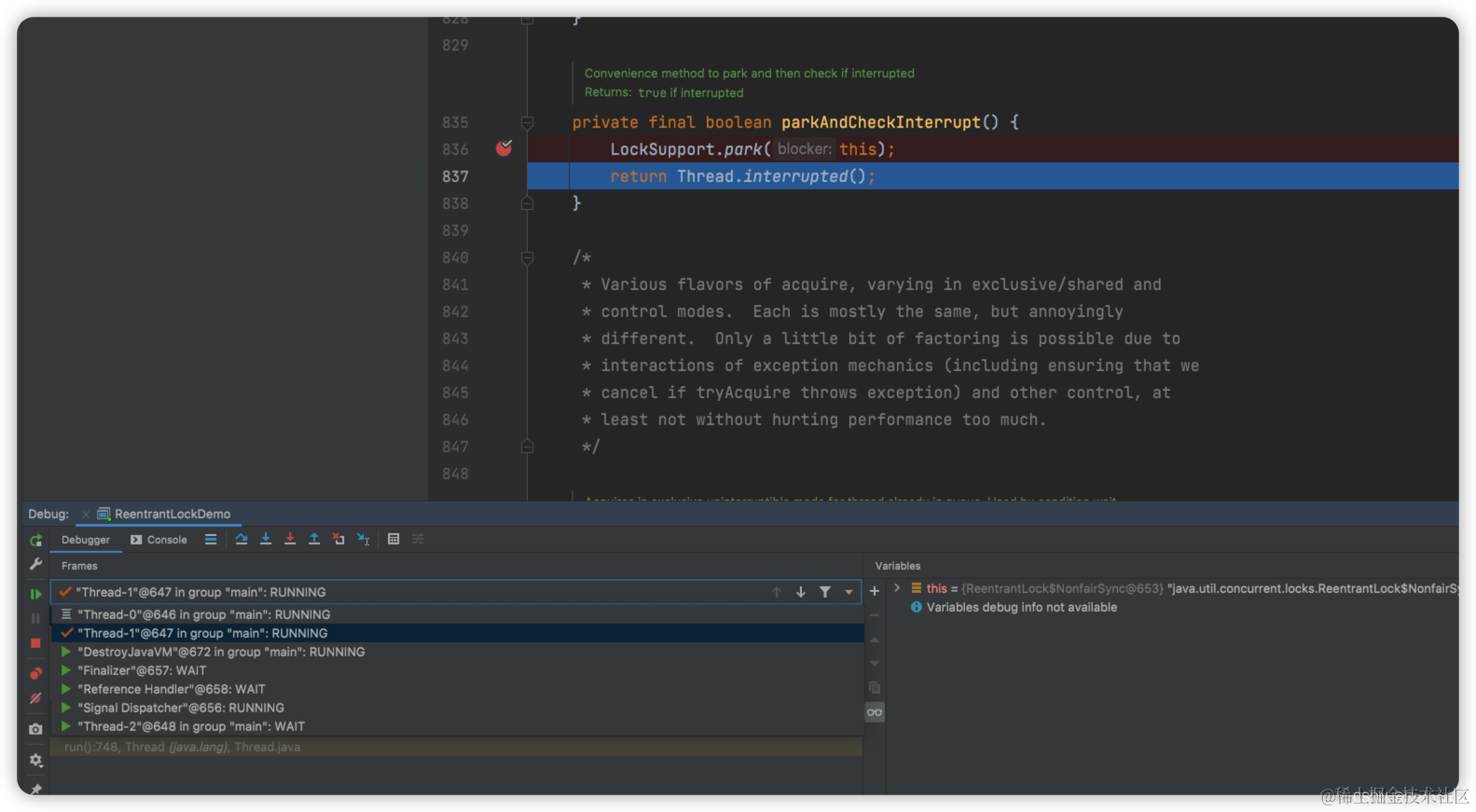Screen dimensions: 1476x812
Task: Switch to the Debugger tab
Action: pyautogui.click(x=86, y=540)
